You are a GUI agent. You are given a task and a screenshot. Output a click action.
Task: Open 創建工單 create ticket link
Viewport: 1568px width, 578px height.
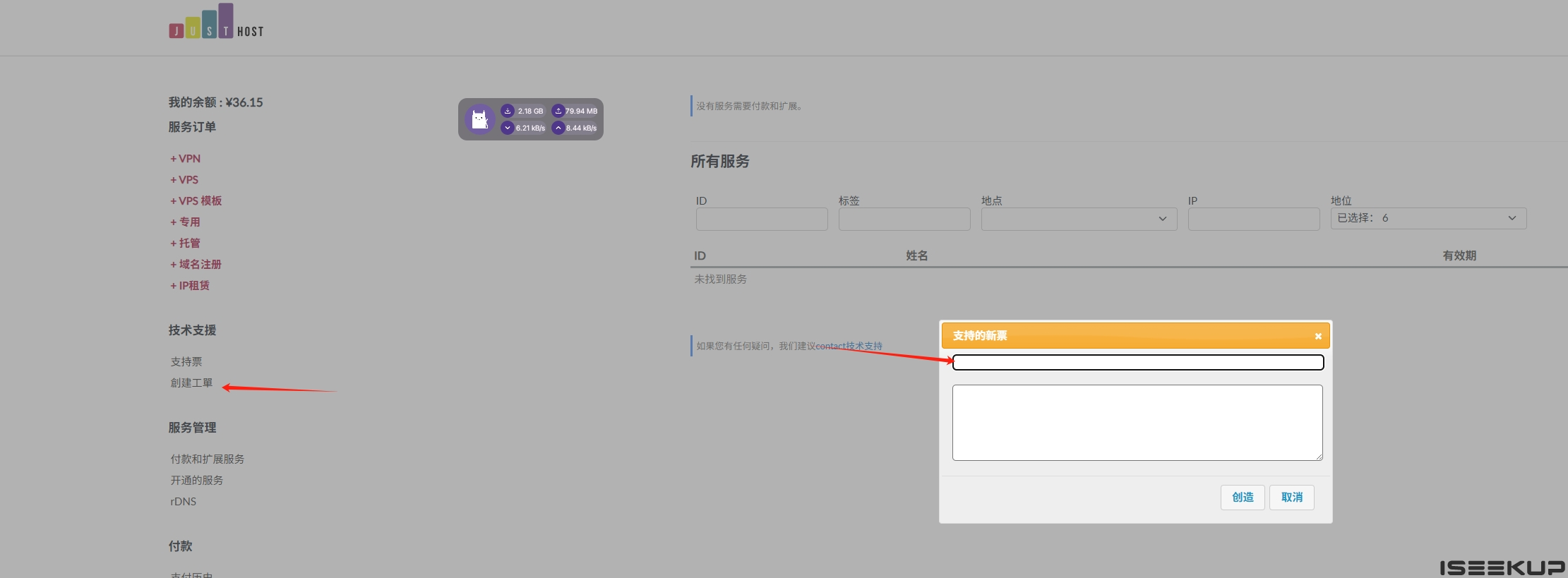click(191, 383)
